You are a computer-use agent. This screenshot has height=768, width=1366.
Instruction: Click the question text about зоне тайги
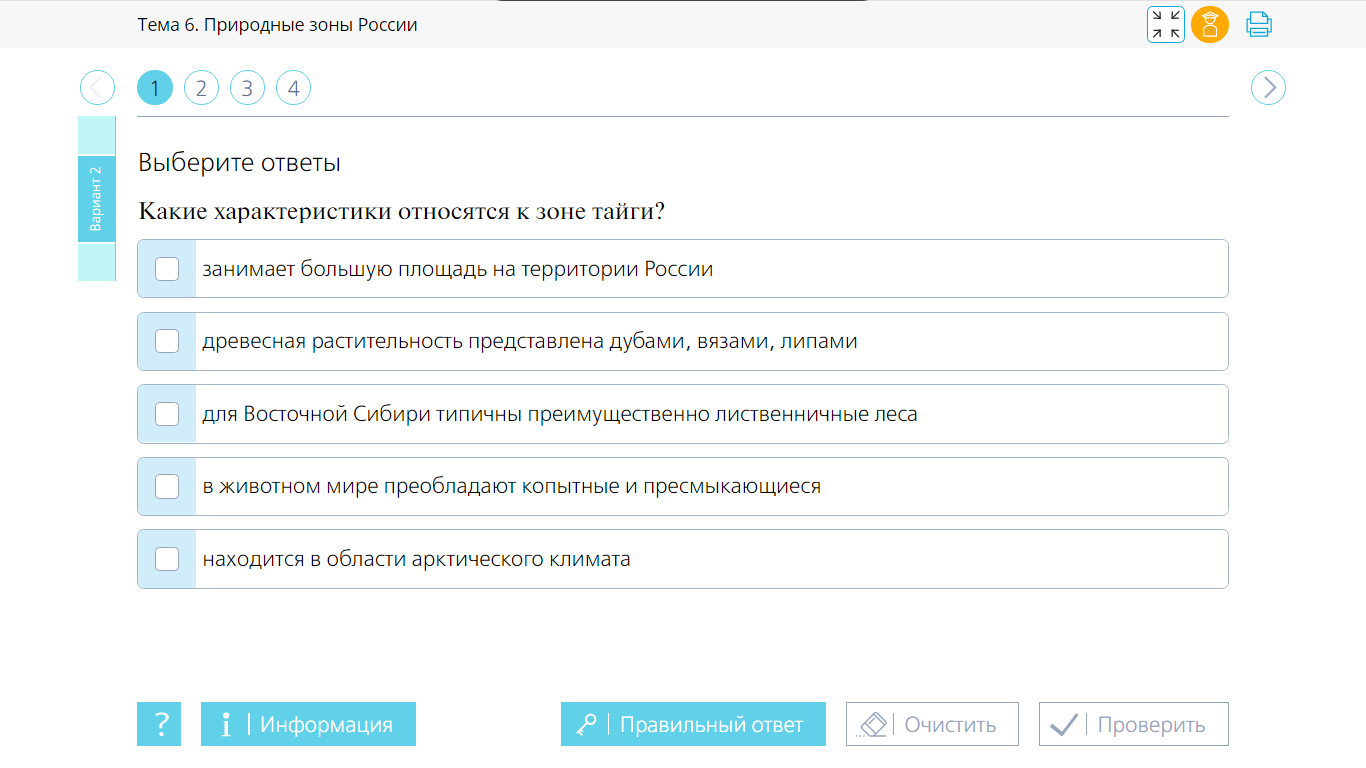point(402,212)
